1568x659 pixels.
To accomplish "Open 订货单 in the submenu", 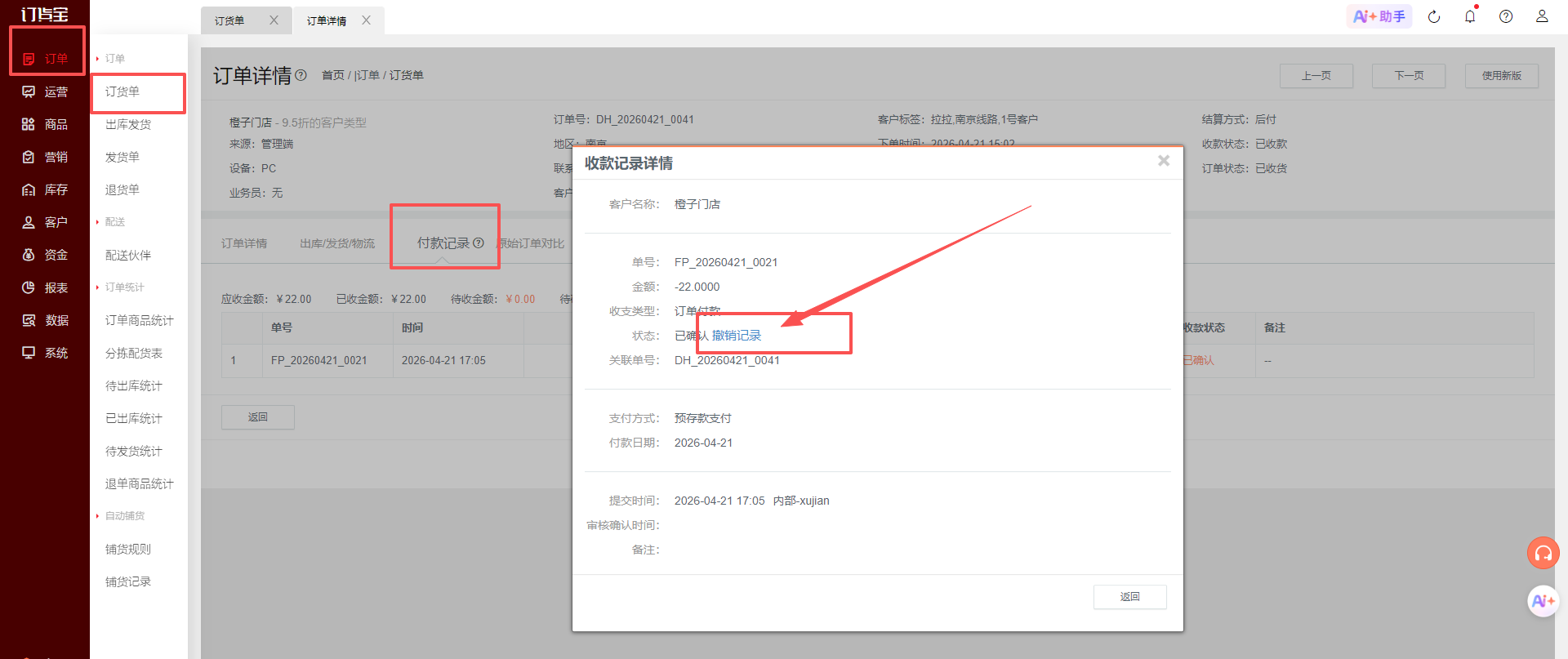I will (122, 91).
